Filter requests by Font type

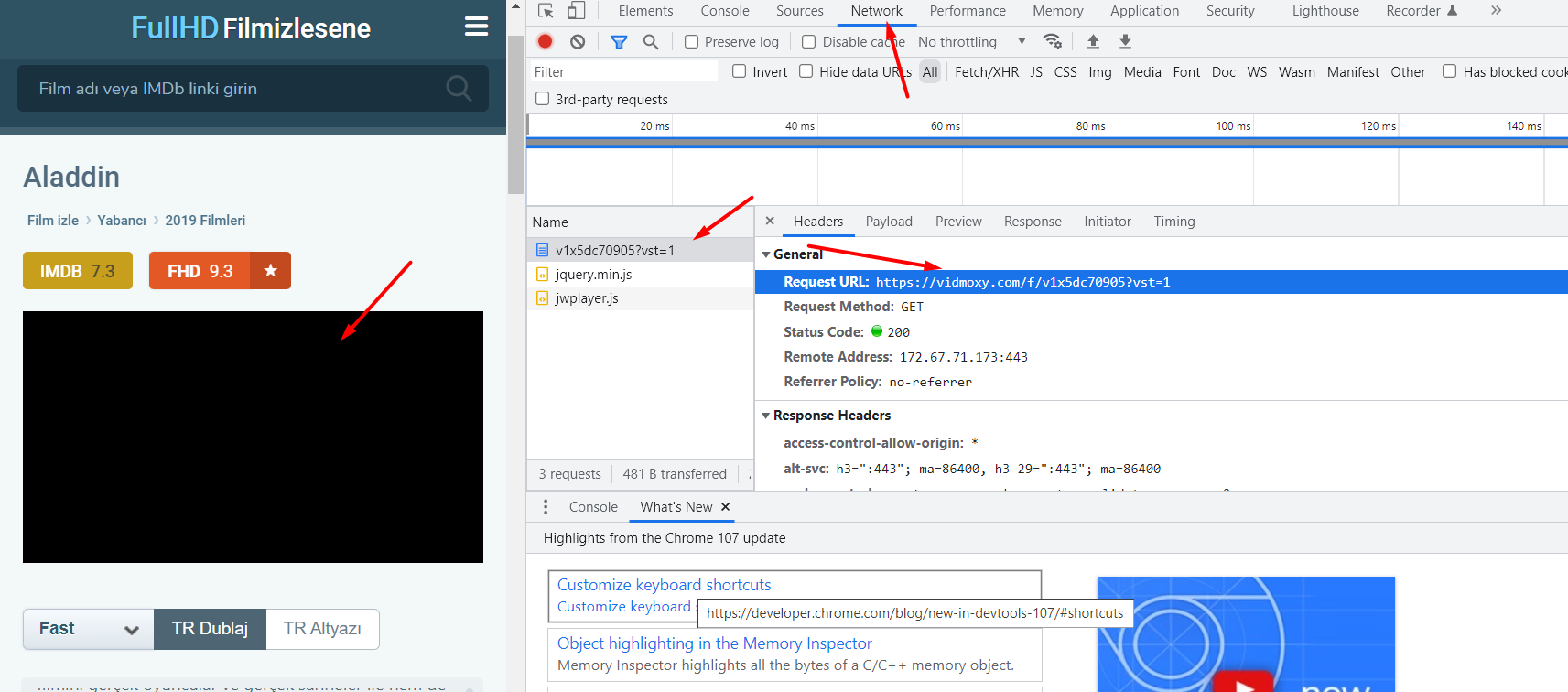pyautogui.click(x=1186, y=72)
